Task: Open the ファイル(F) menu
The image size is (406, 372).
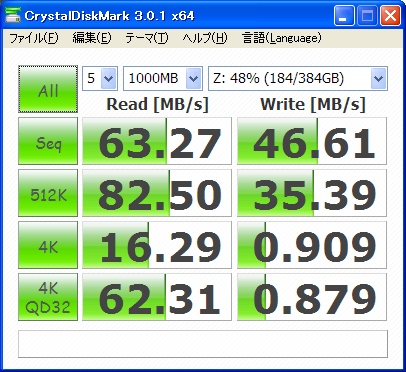Action: [x=34, y=38]
